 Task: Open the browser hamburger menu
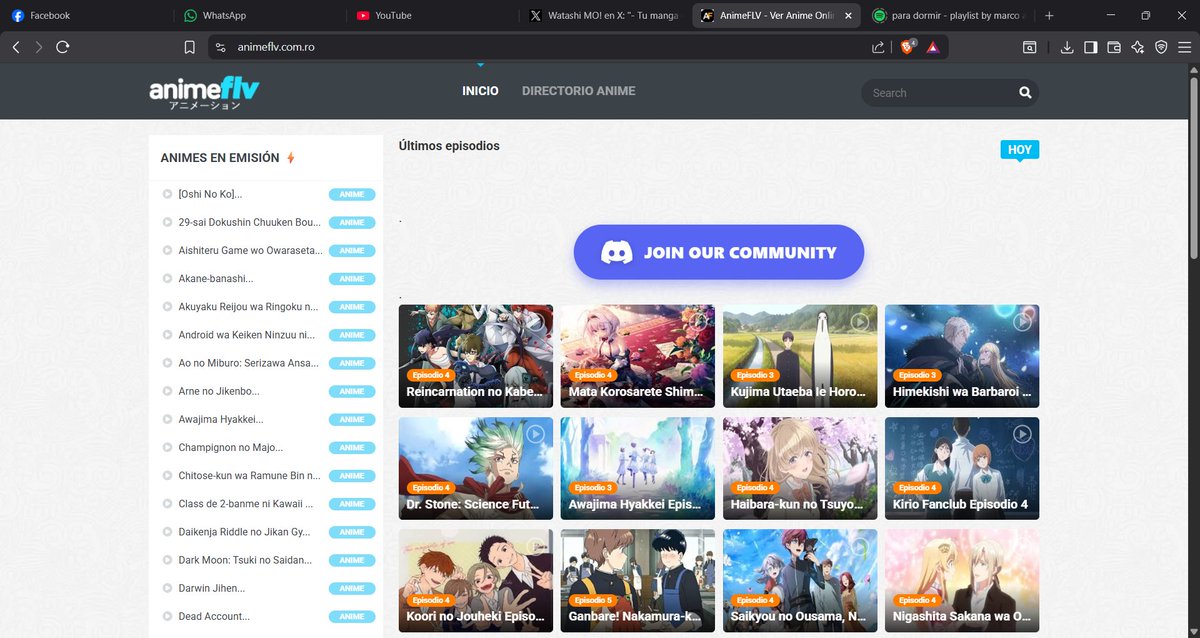[x=1184, y=47]
